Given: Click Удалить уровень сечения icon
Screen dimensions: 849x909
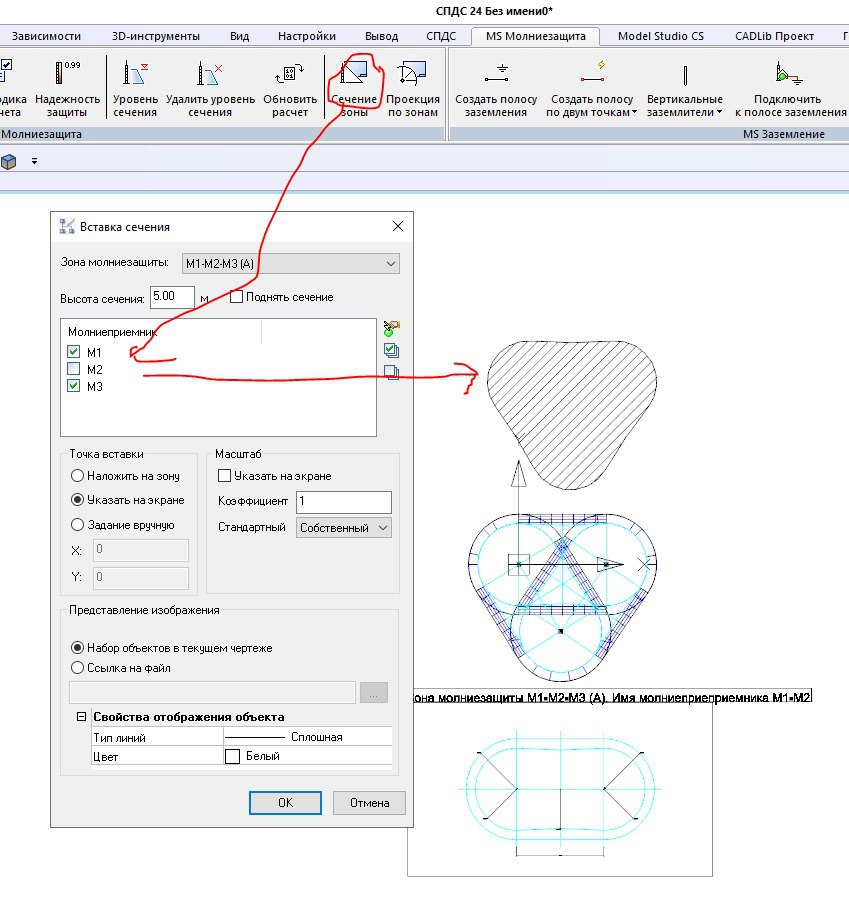Looking at the screenshot, I should (210, 75).
